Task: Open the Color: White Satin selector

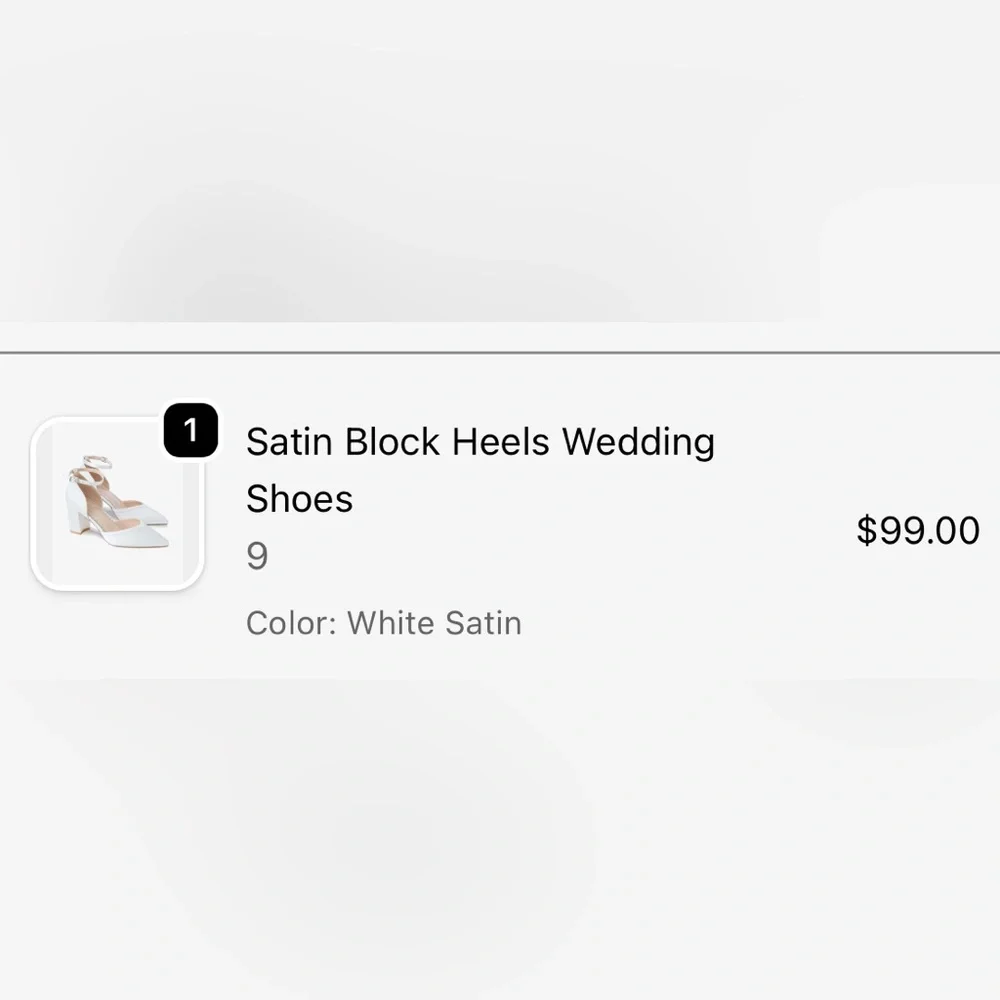Action: pyautogui.click(x=383, y=622)
